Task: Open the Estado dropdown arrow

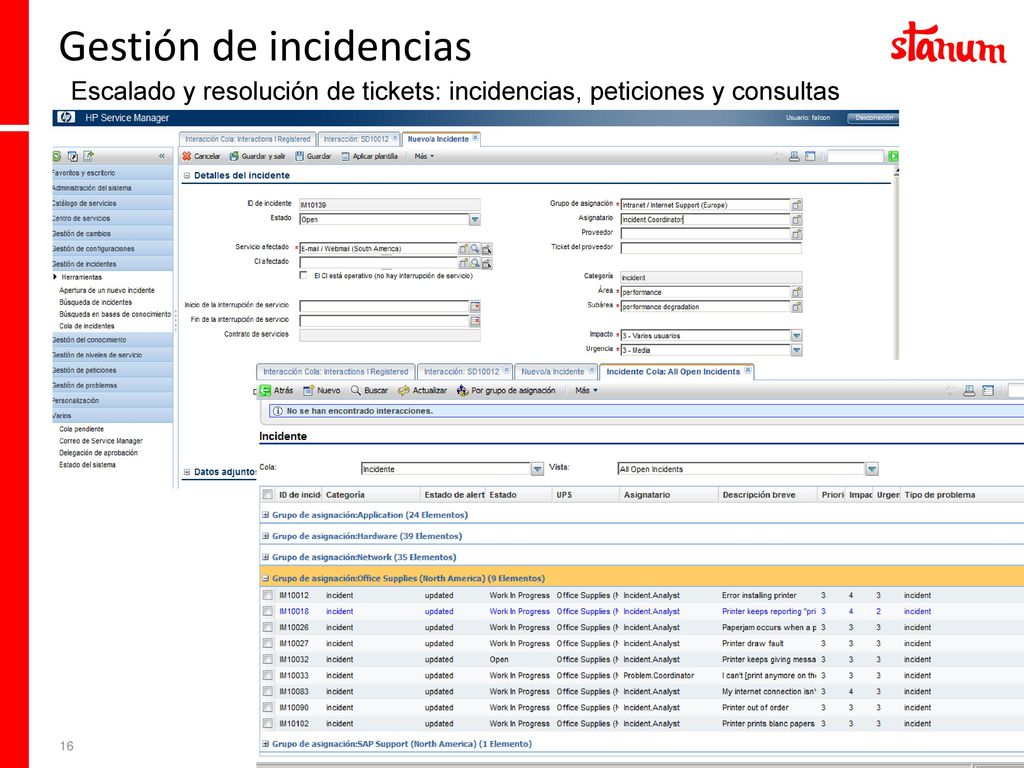Action: [x=475, y=219]
